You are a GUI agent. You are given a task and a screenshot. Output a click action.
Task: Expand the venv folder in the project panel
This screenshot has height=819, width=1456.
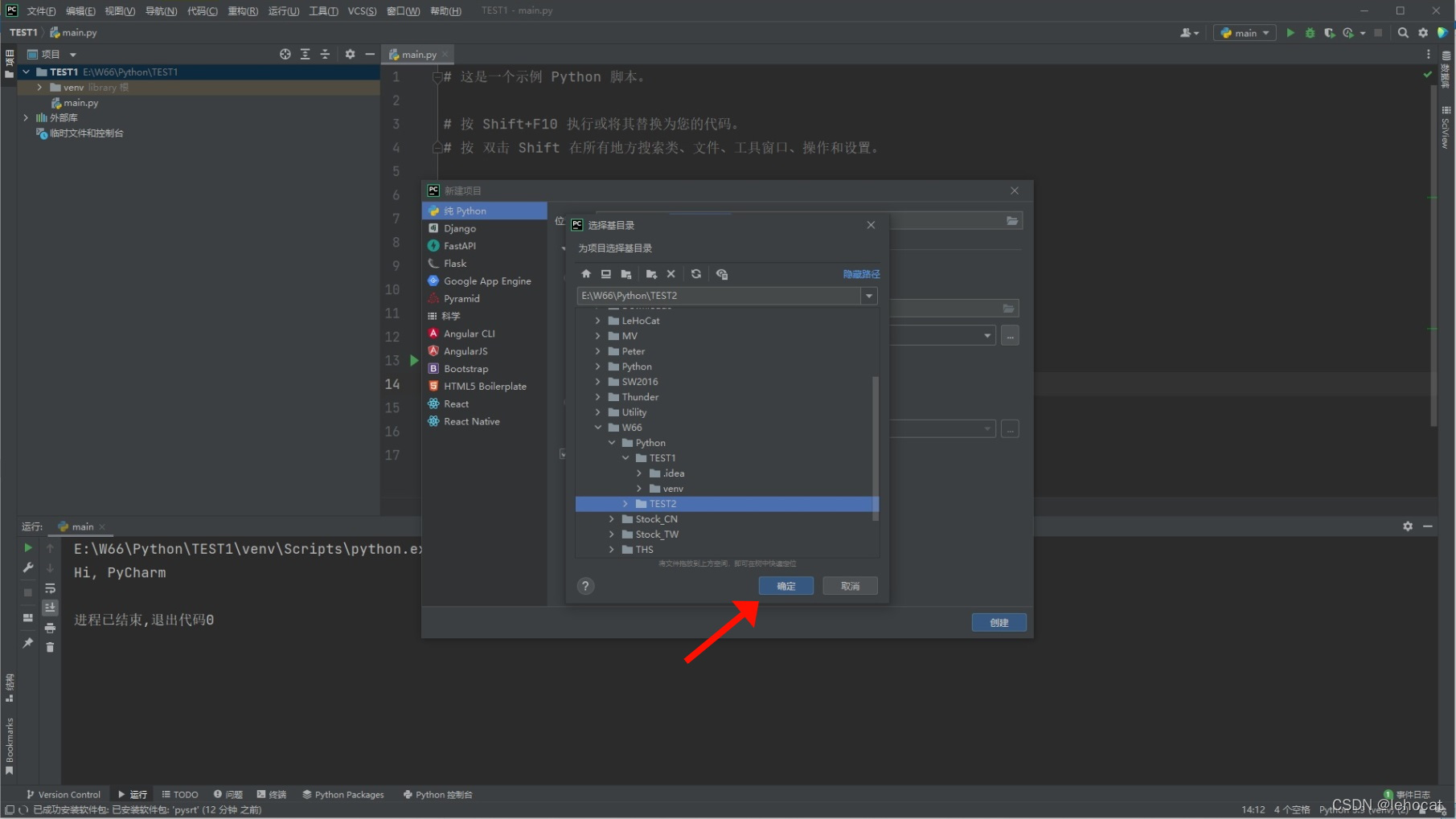[39, 87]
